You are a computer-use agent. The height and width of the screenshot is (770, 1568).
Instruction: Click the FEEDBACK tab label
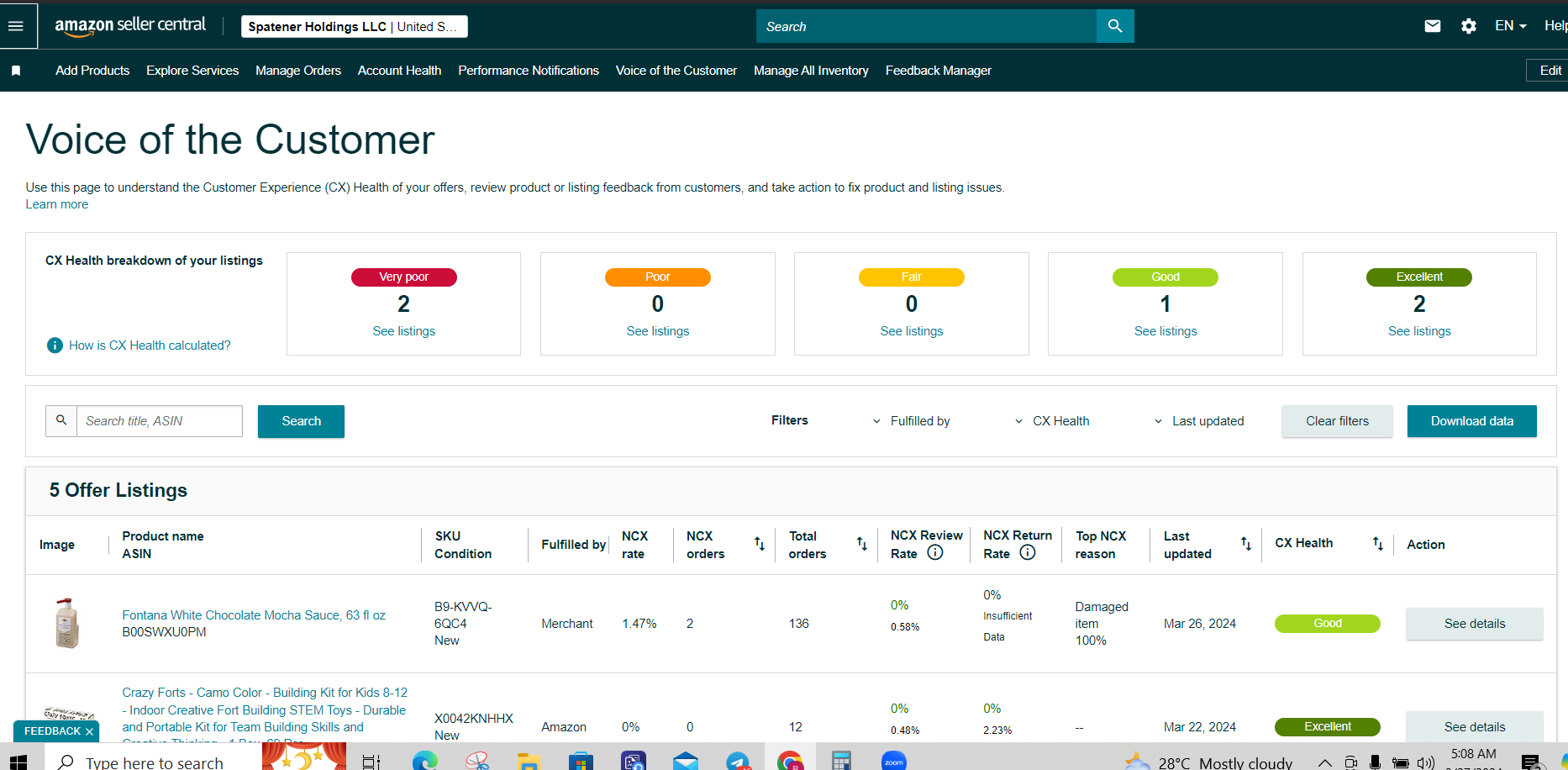click(52, 731)
